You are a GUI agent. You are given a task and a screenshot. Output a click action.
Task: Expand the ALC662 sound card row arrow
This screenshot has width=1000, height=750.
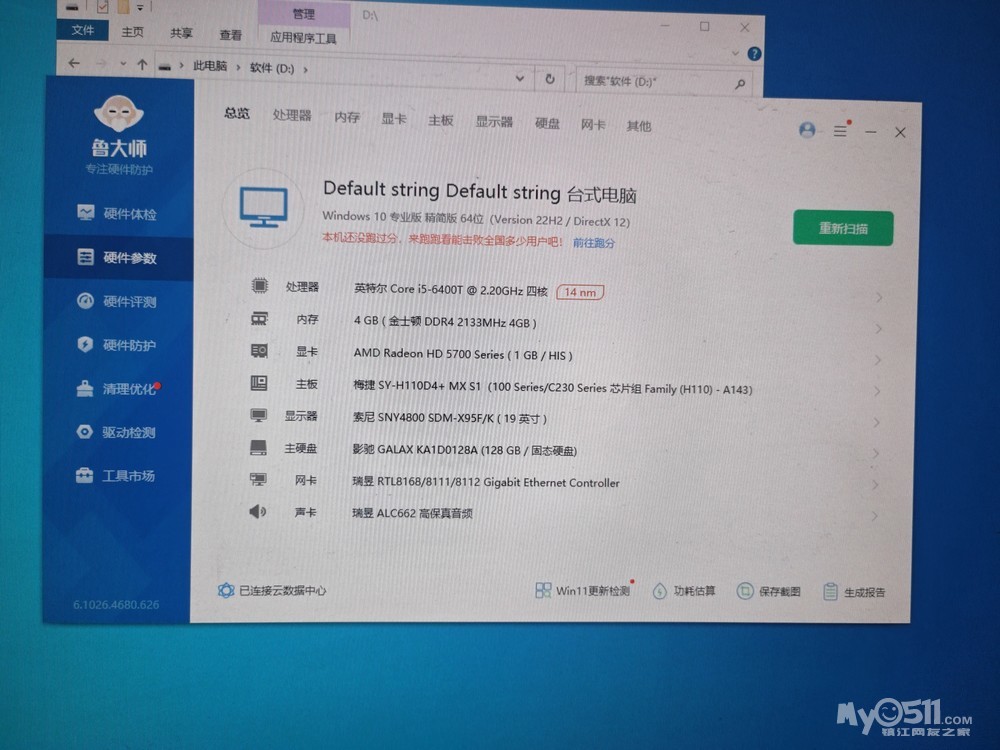point(875,516)
